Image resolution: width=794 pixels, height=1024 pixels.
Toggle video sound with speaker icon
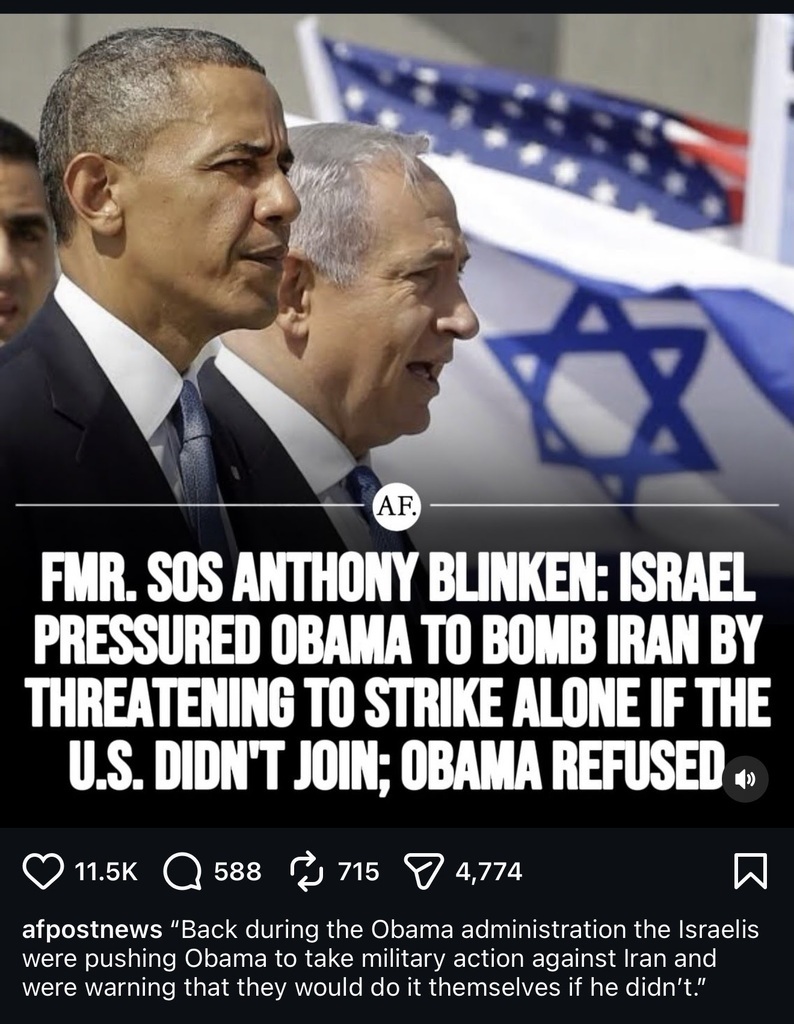pyautogui.click(x=746, y=779)
